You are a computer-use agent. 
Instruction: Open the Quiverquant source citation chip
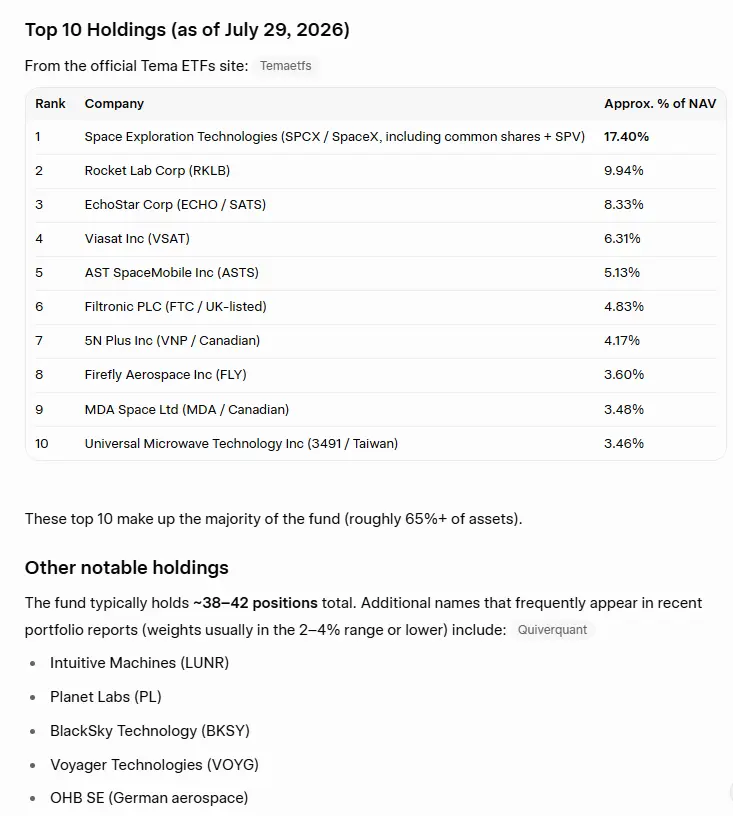point(552,630)
